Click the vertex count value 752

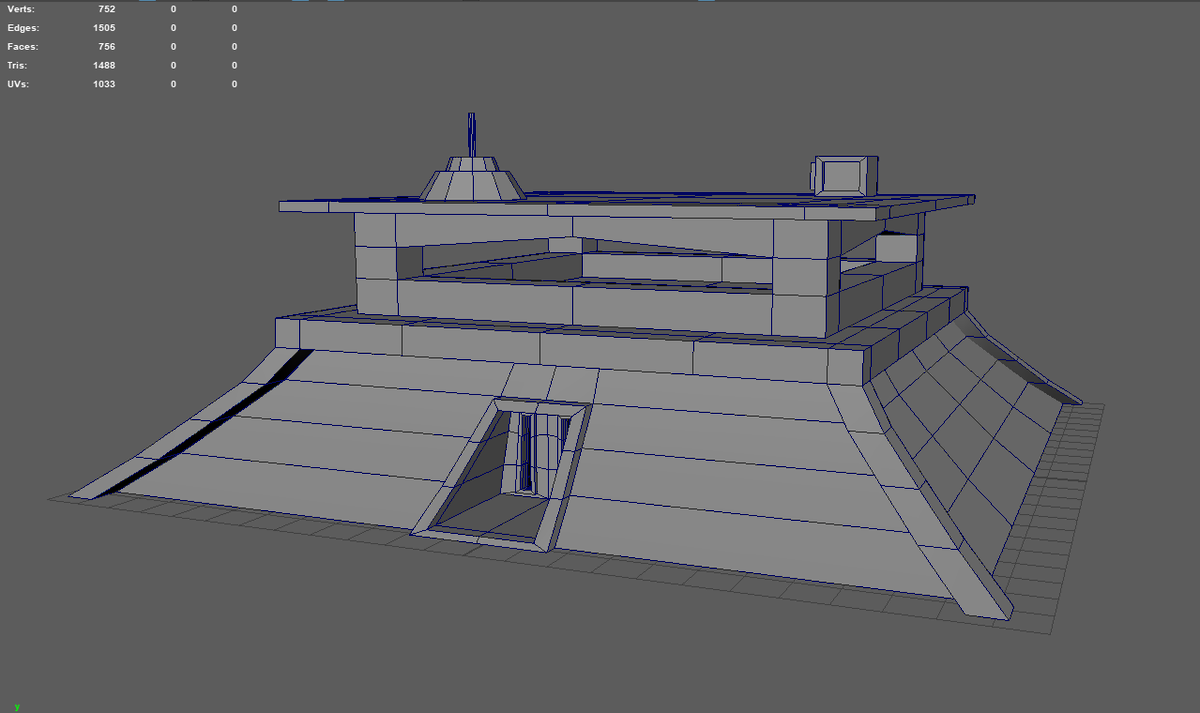[x=106, y=9]
